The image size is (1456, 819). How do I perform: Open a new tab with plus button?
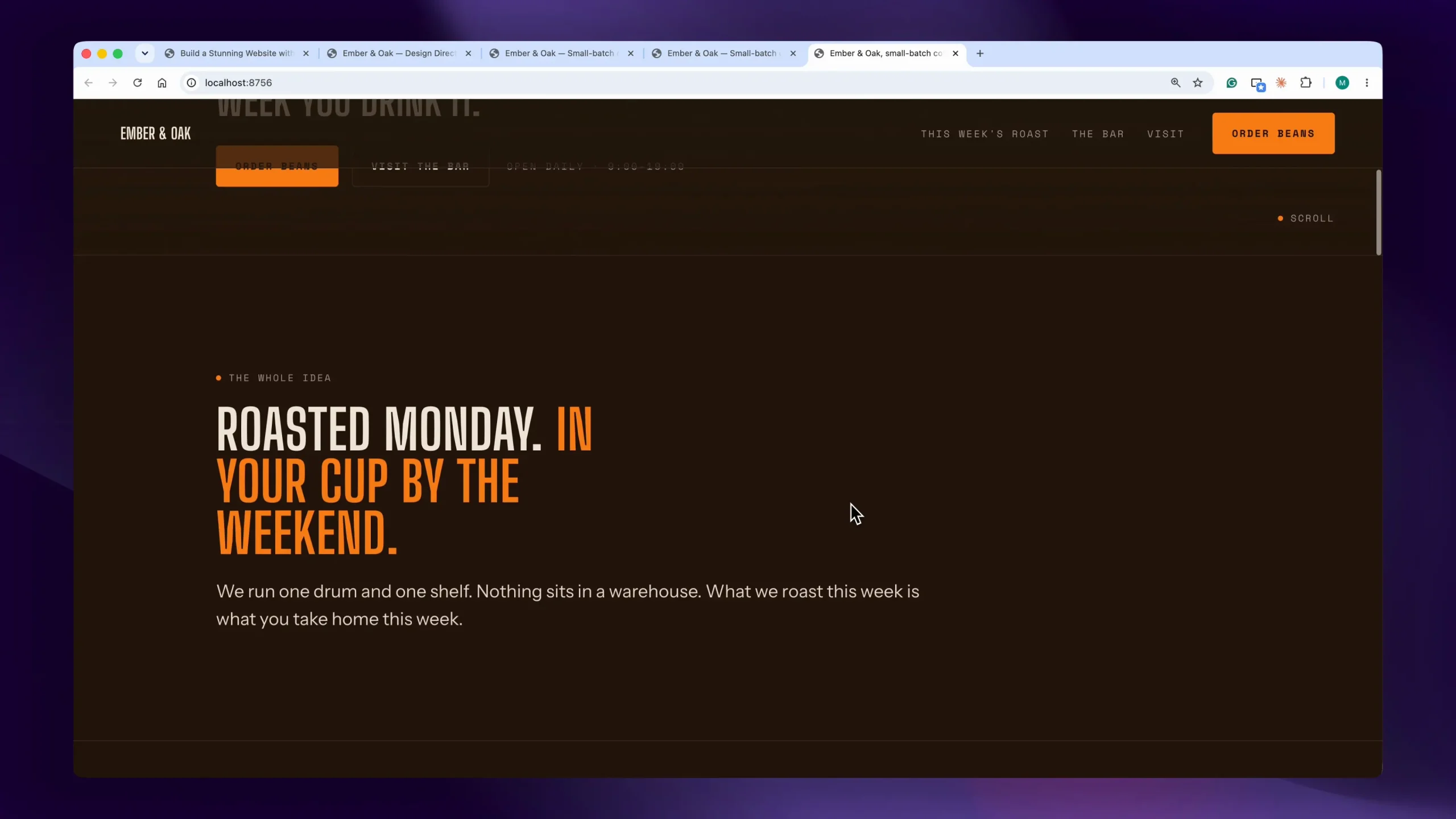(x=980, y=53)
